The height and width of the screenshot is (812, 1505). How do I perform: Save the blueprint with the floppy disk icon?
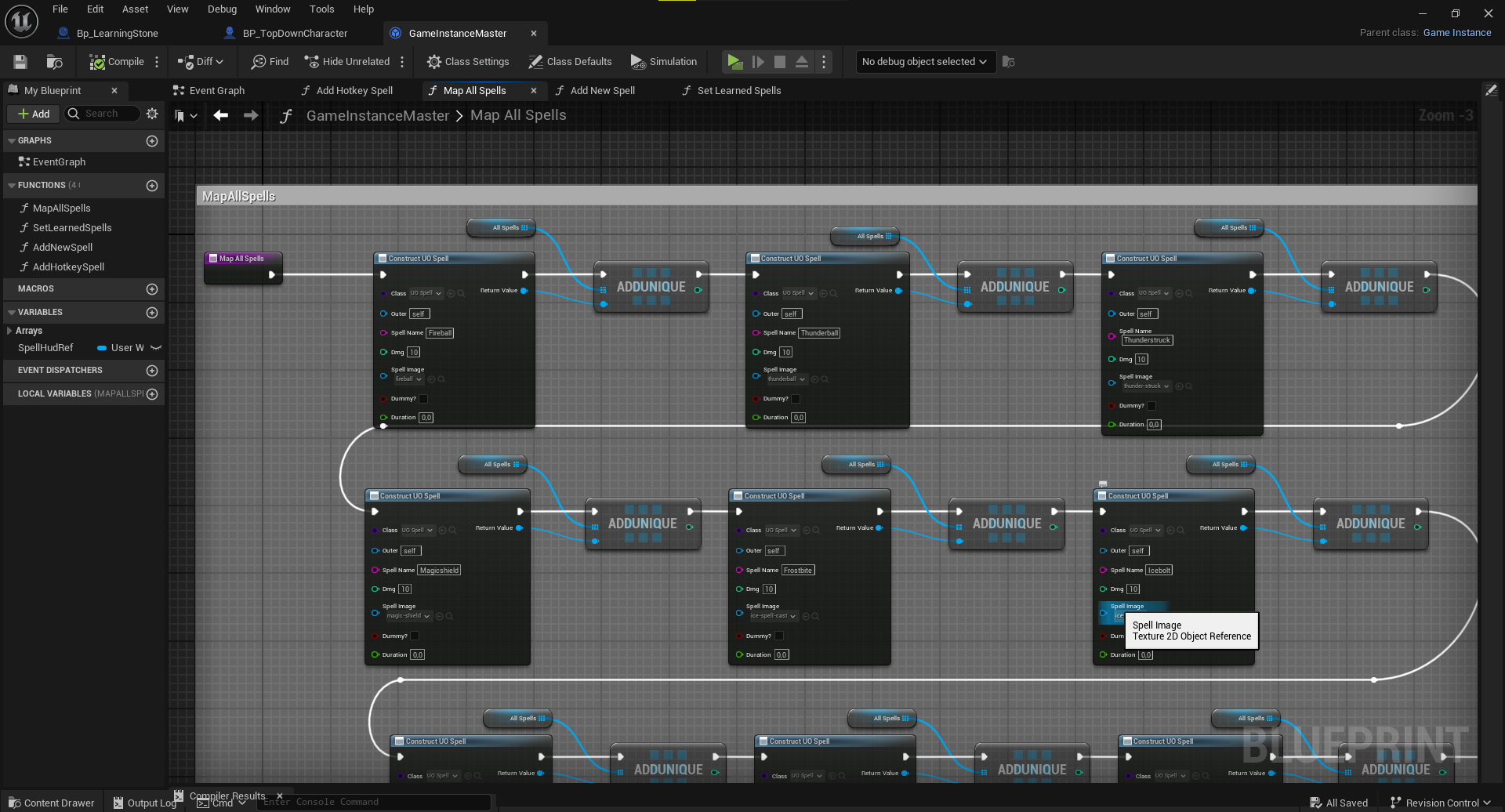(20, 62)
